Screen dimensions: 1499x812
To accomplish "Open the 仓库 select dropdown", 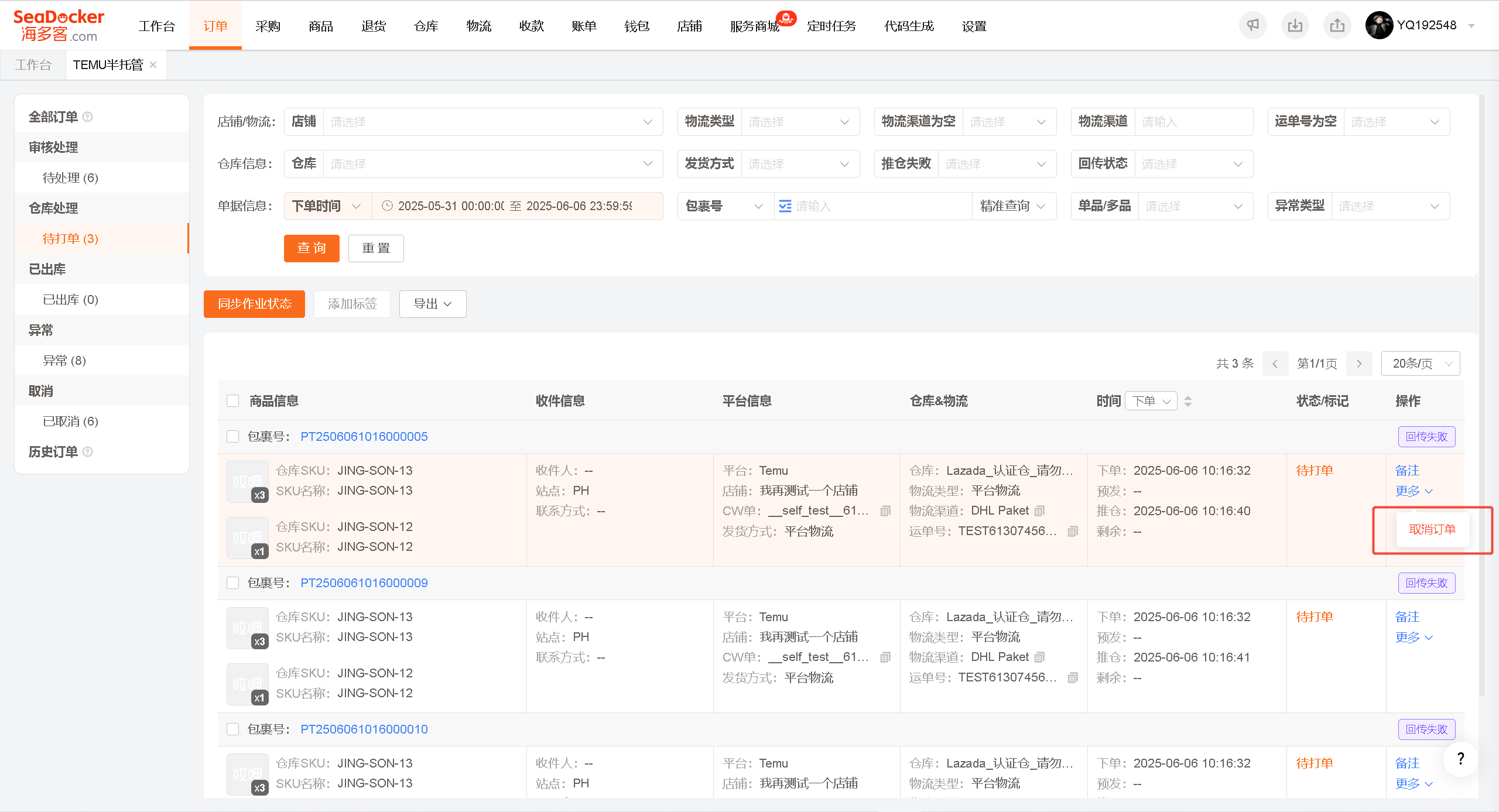I will (493, 164).
